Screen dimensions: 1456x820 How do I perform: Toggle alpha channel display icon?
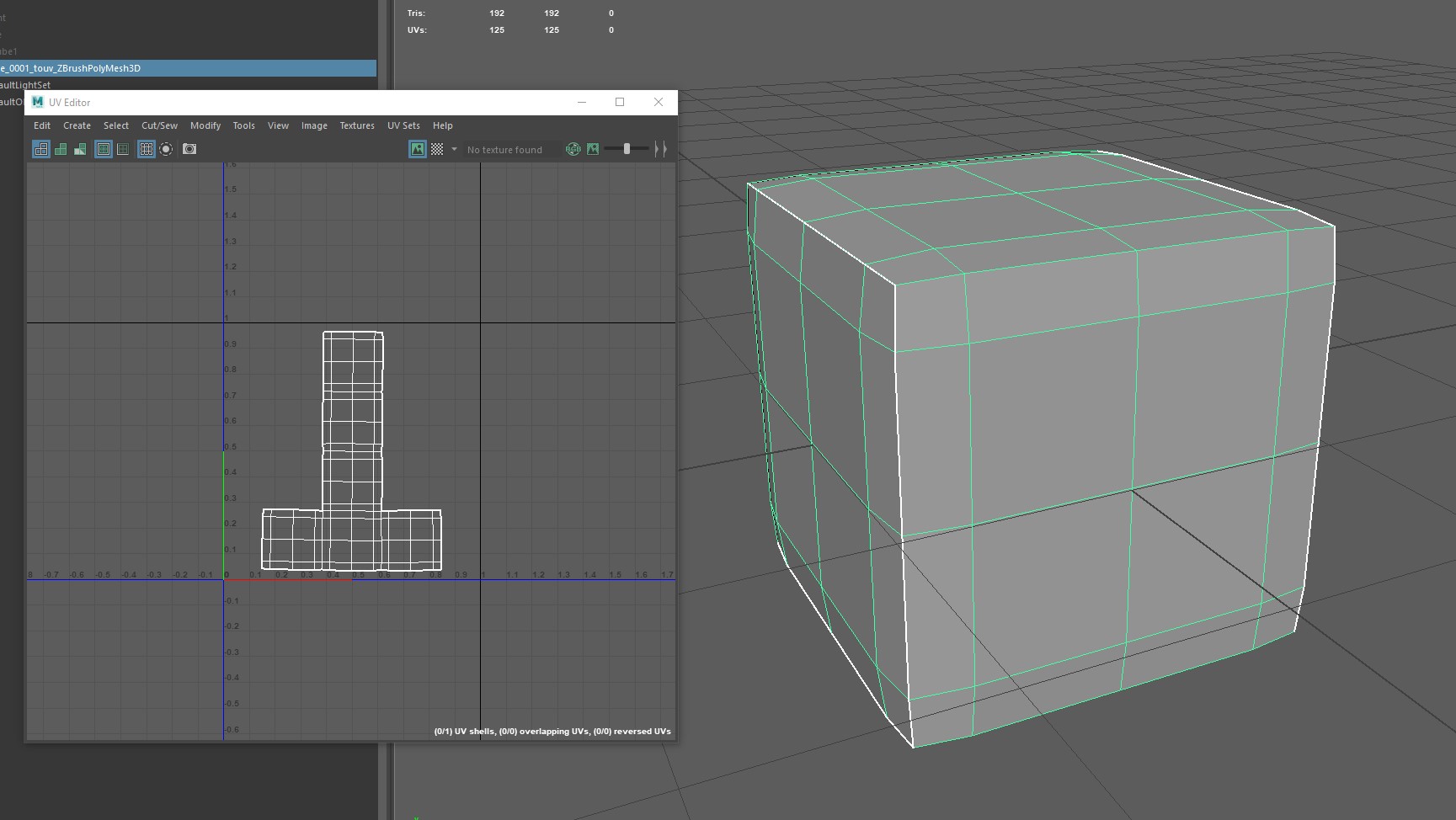pos(593,149)
